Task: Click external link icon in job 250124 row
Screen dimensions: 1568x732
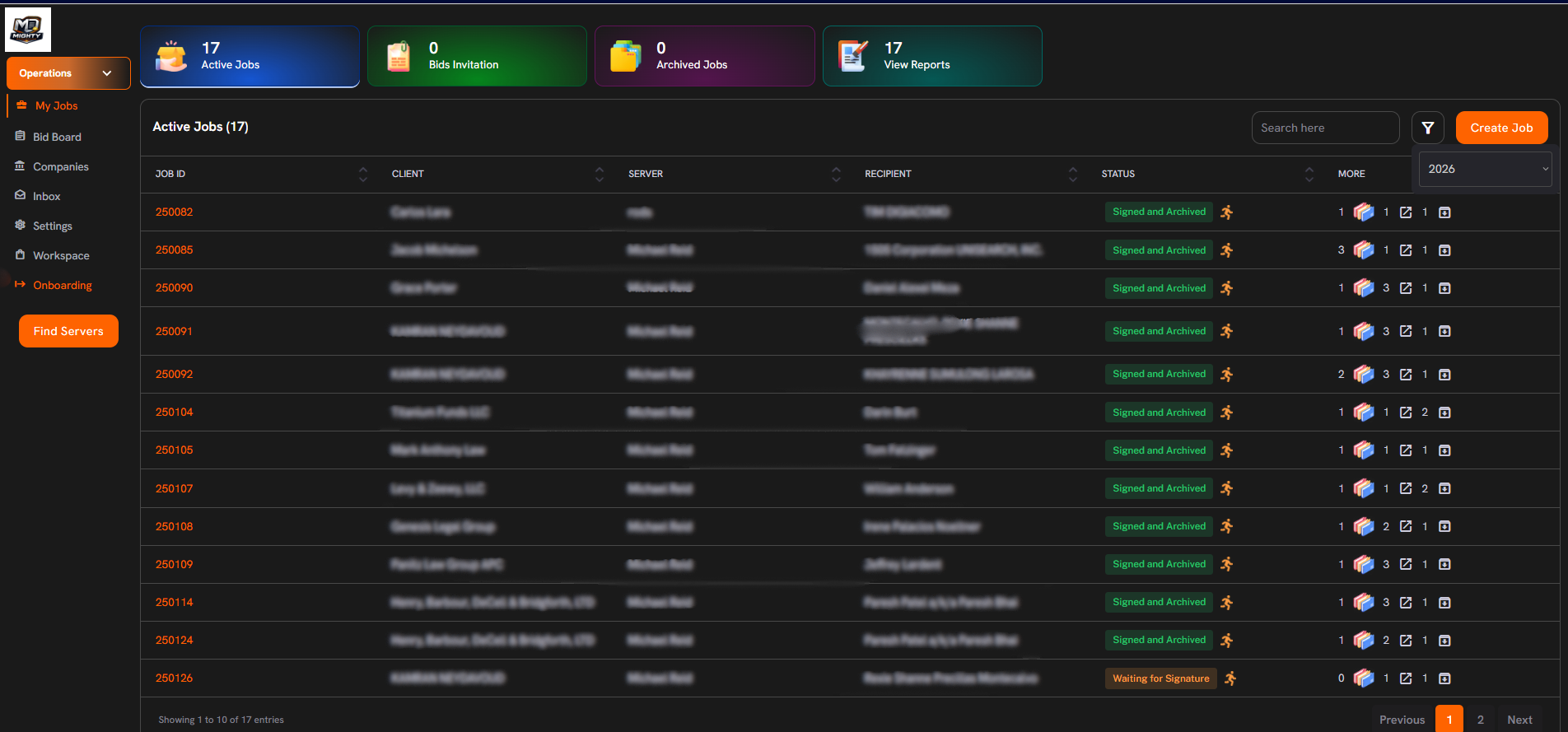Action: (x=1406, y=641)
